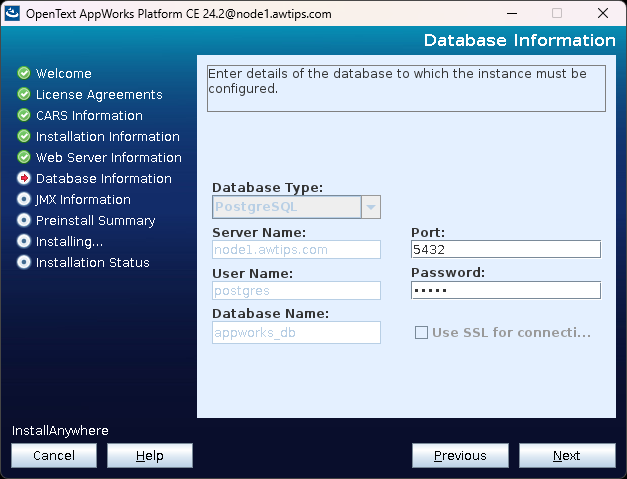Cancel the installation
The image size is (627, 479).
click(54, 456)
